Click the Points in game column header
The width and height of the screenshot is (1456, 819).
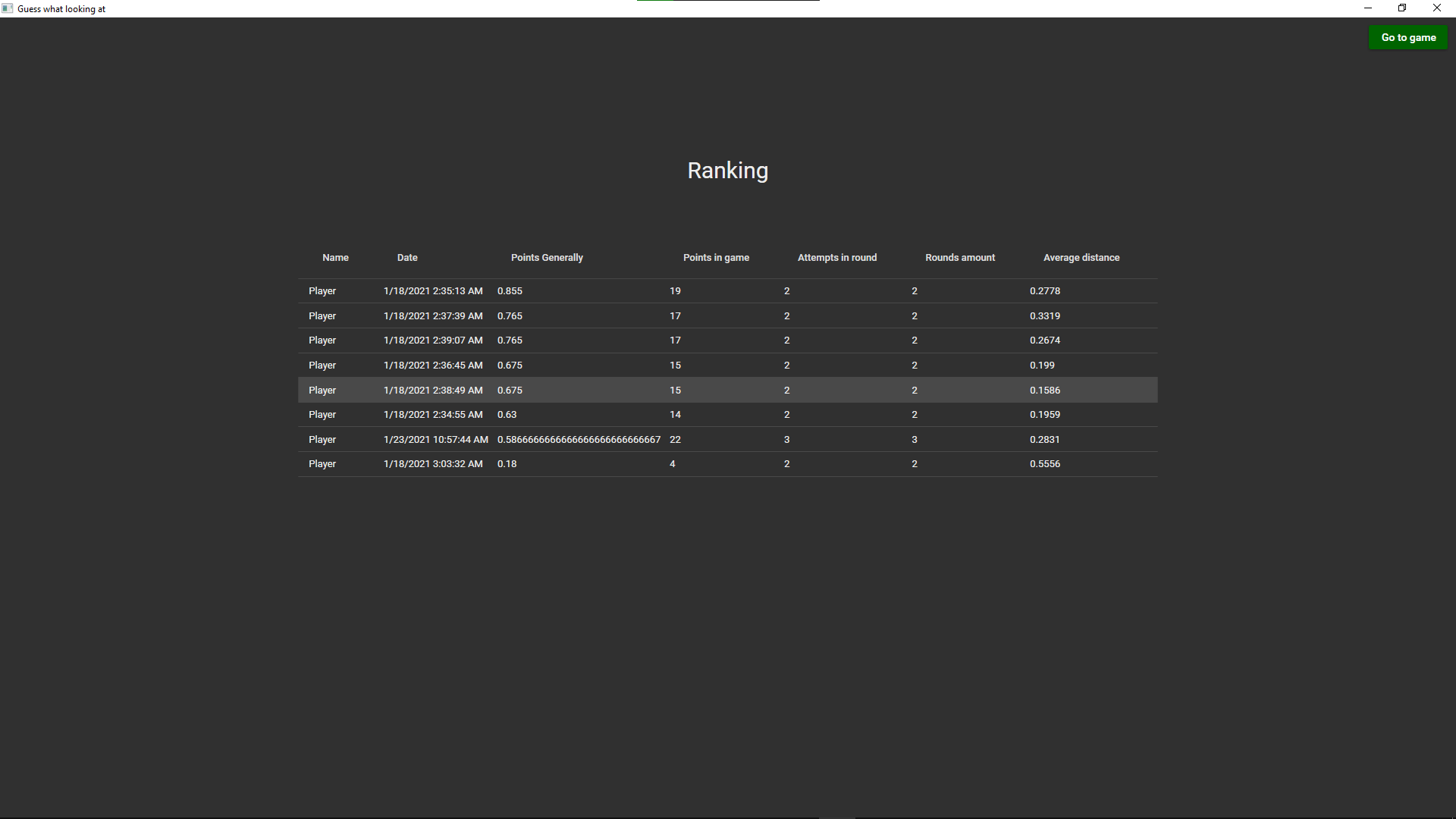click(716, 258)
